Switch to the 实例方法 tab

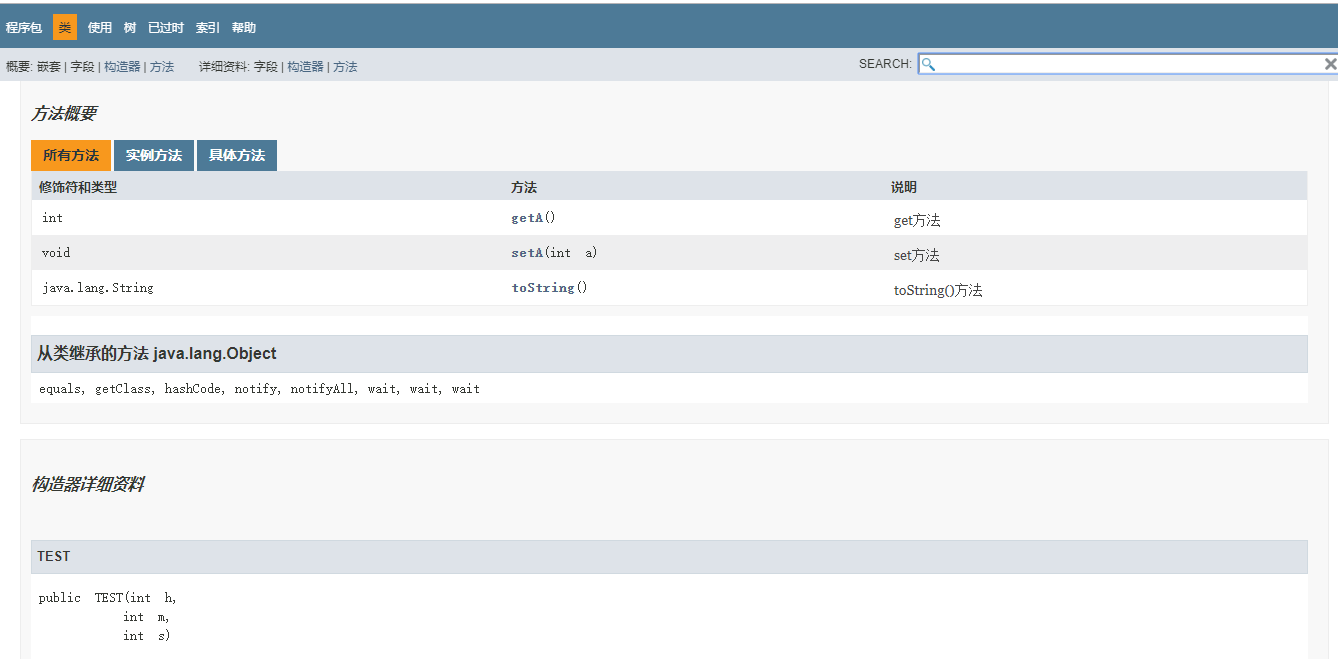click(x=154, y=155)
